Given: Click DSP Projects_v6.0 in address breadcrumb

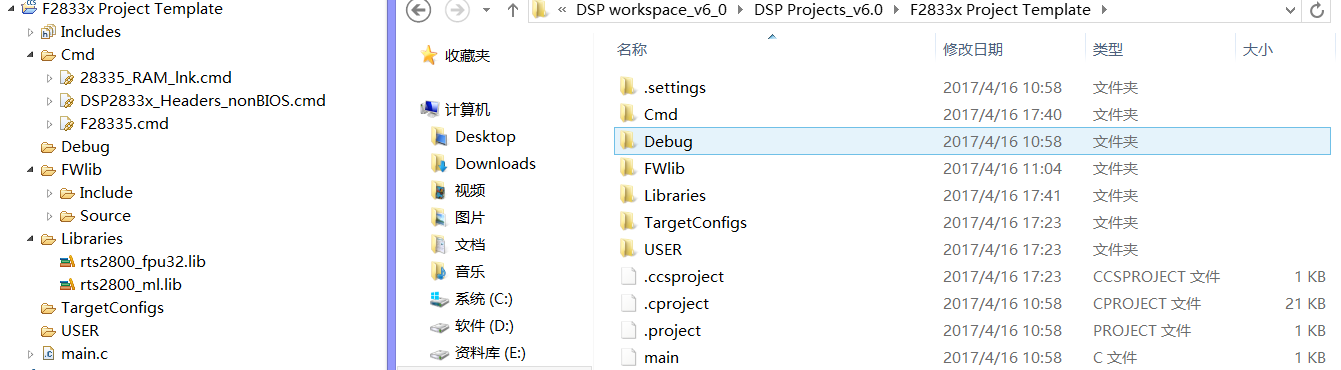Looking at the screenshot, I should [x=818, y=10].
